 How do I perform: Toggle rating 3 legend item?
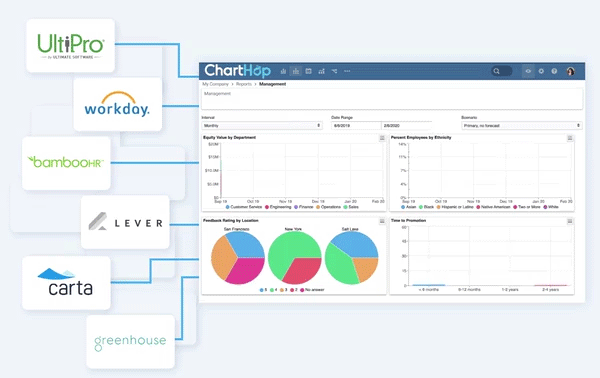[284, 290]
